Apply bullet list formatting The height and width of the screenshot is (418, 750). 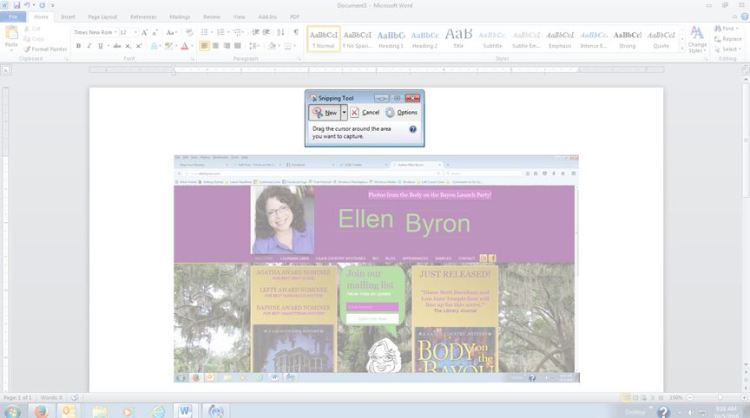tap(205, 32)
